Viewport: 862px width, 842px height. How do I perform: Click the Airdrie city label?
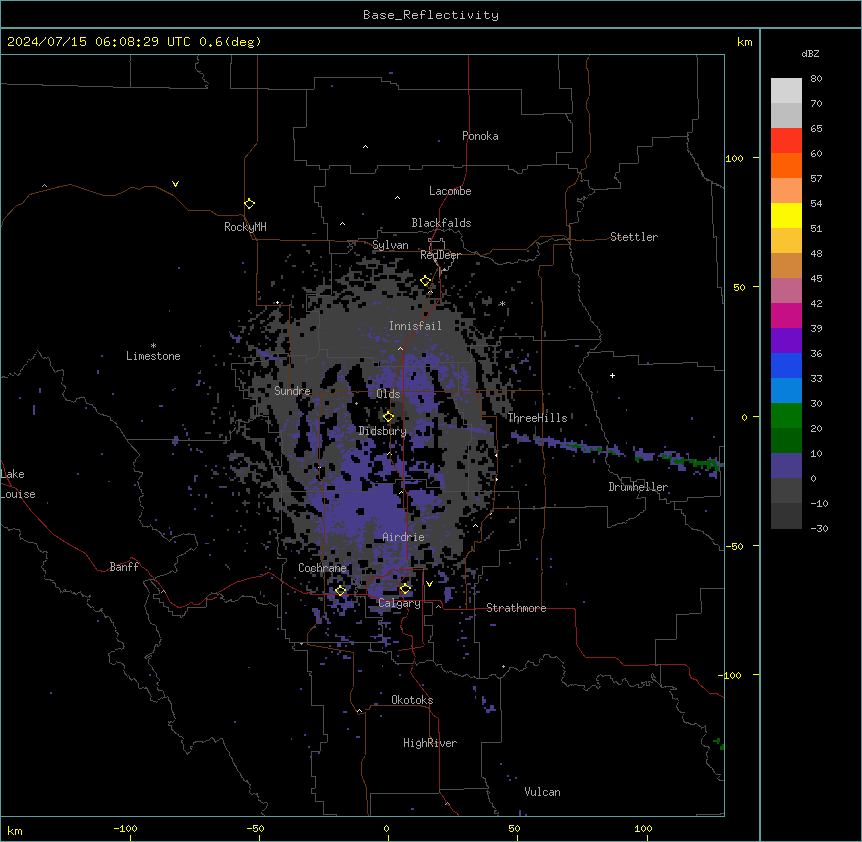click(404, 537)
